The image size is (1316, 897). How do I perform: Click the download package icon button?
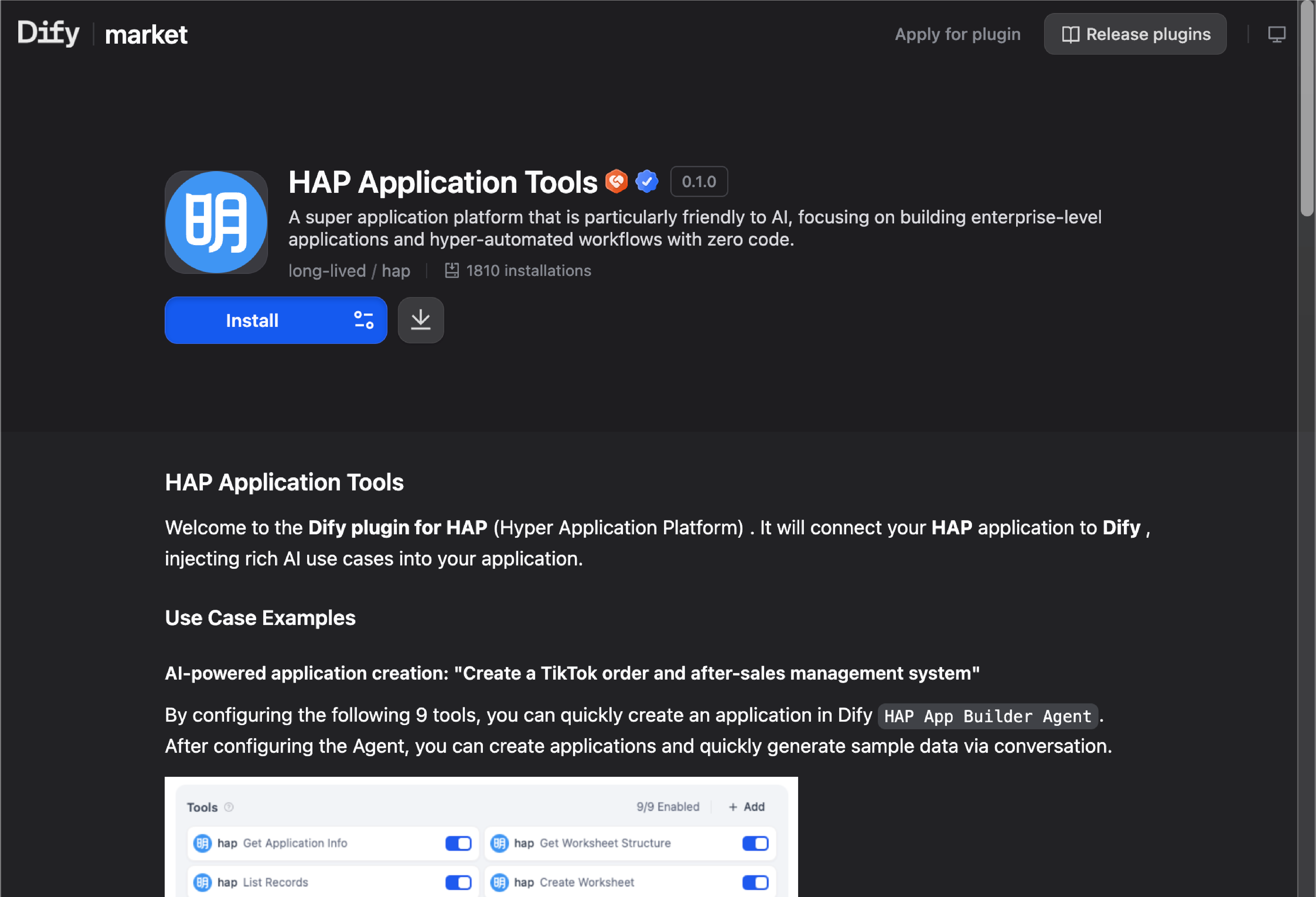420,320
